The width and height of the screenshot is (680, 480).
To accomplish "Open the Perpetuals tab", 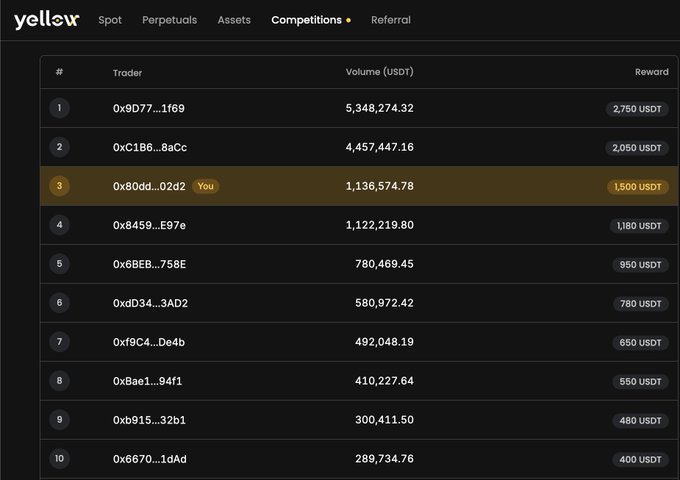I will pos(170,20).
